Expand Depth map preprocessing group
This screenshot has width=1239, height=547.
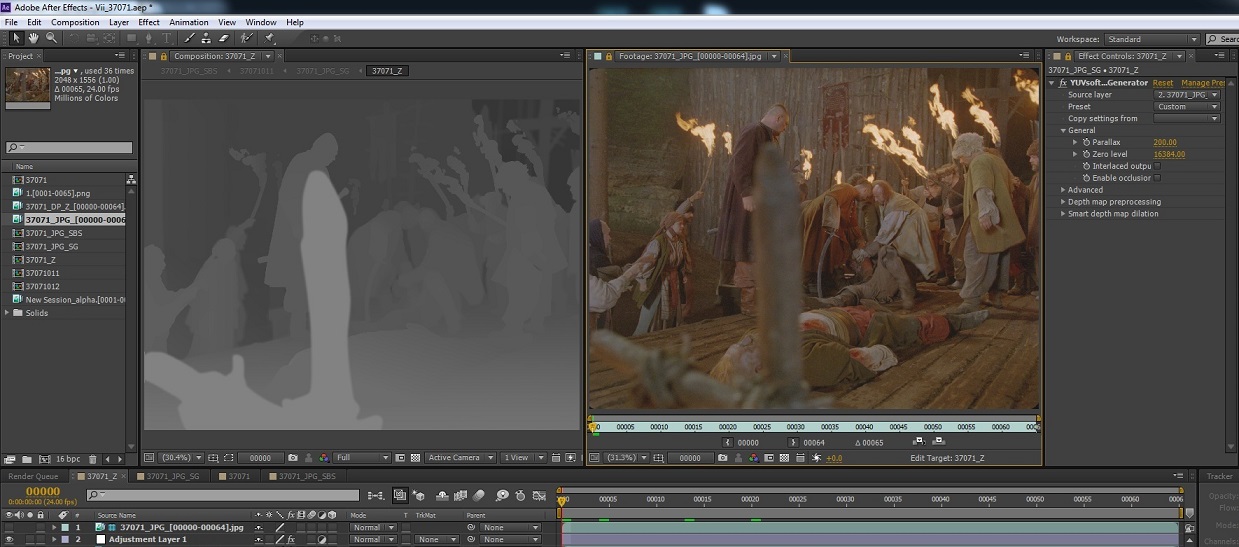coord(1064,202)
